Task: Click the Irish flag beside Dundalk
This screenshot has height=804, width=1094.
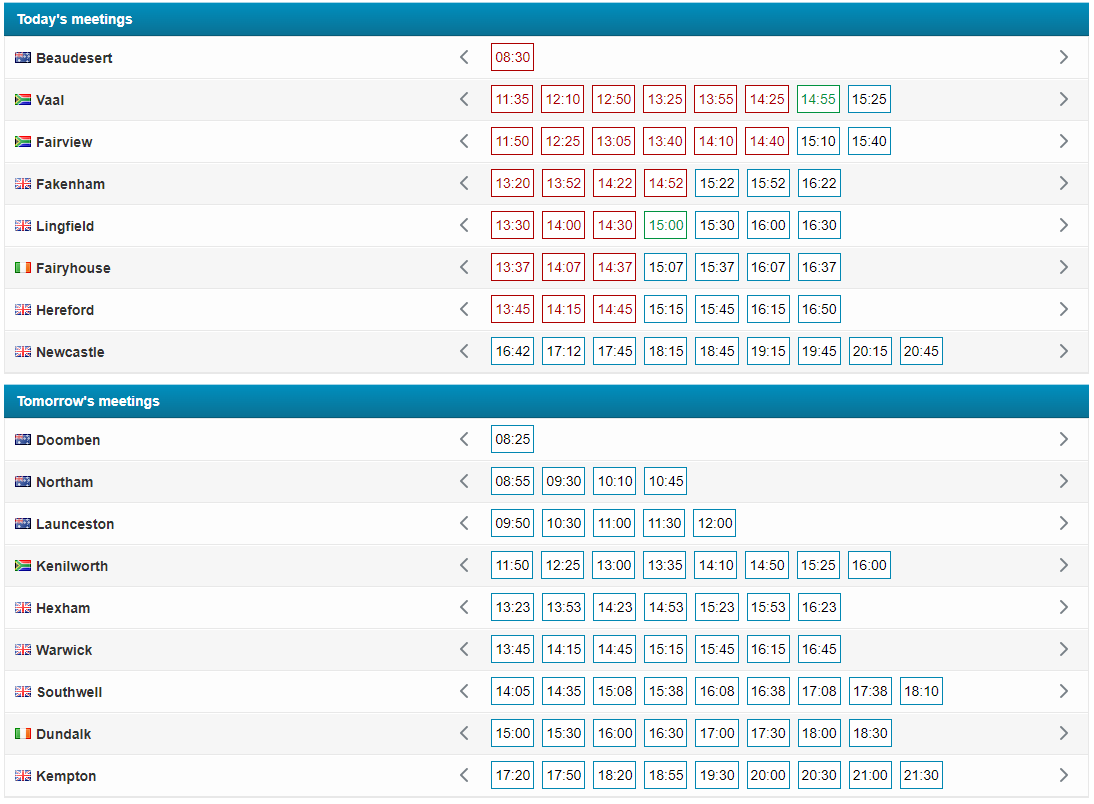Action: [23, 734]
